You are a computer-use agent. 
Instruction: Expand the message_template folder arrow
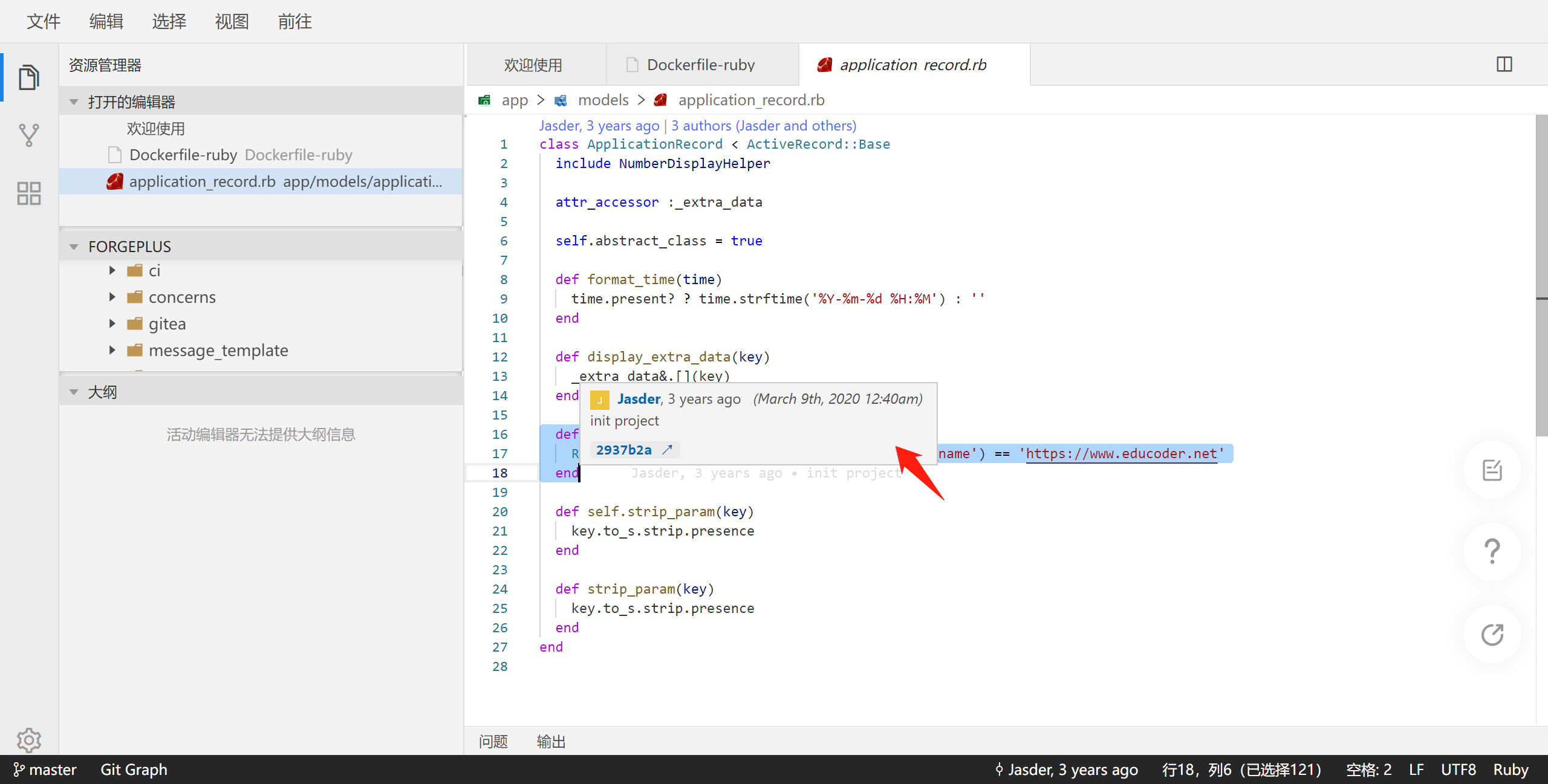click(112, 350)
